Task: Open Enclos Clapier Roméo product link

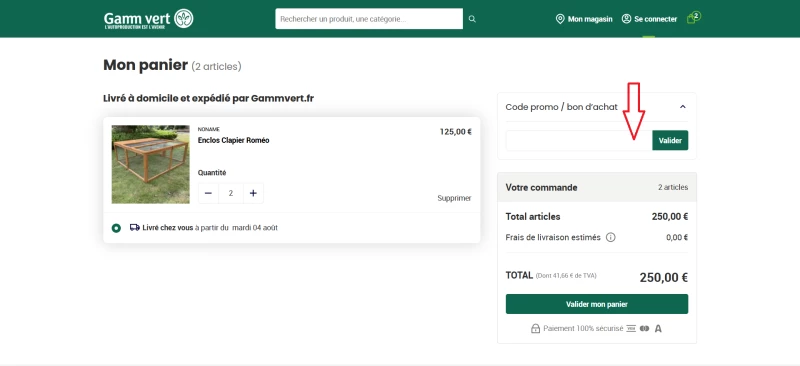Action: coord(234,140)
